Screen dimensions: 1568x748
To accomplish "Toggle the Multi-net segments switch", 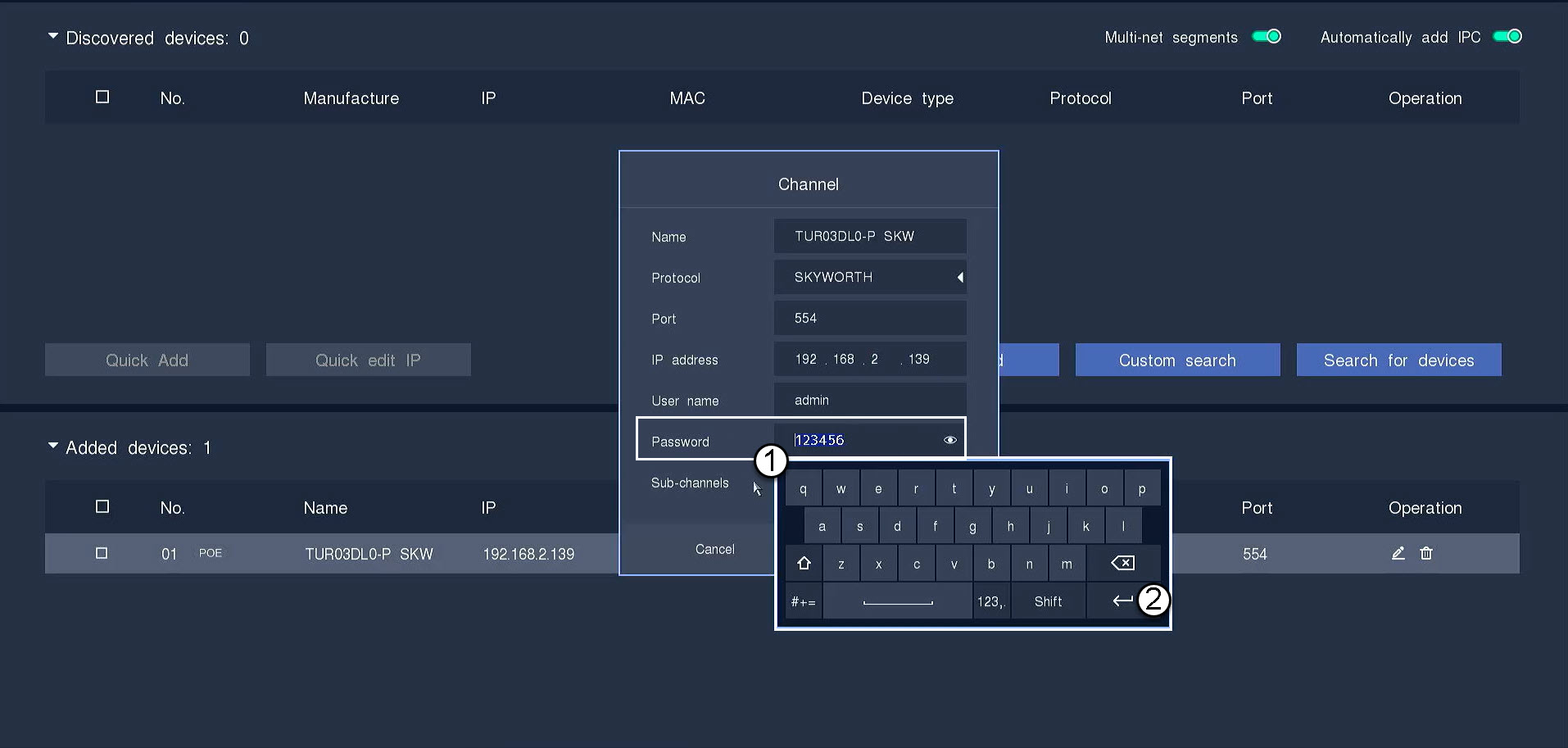I will tap(1267, 36).
